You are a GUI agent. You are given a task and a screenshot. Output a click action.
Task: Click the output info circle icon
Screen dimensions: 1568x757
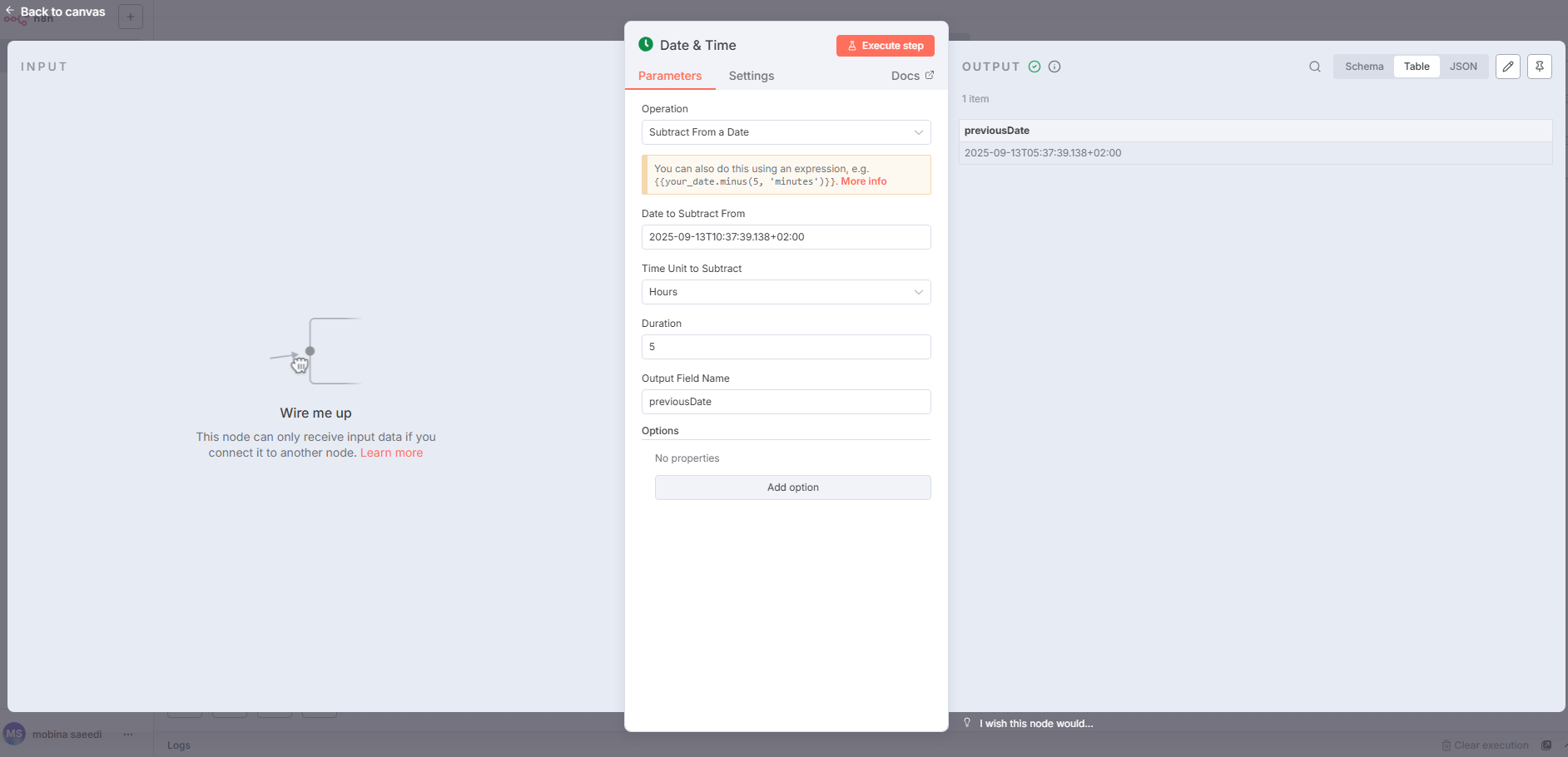1054,67
